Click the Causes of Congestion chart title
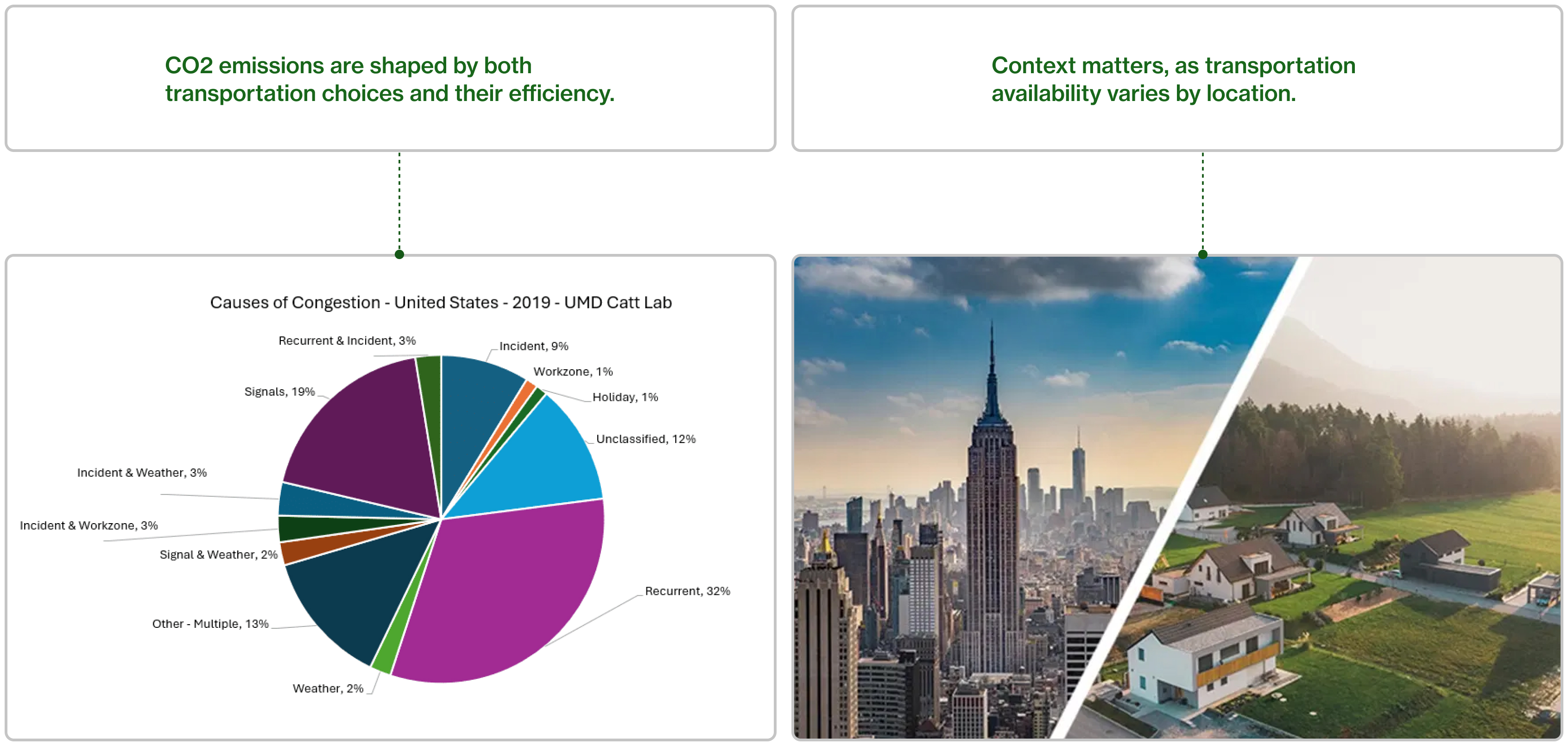The width and height of the screenshot is (1568, 746). (x=441, y=303)
